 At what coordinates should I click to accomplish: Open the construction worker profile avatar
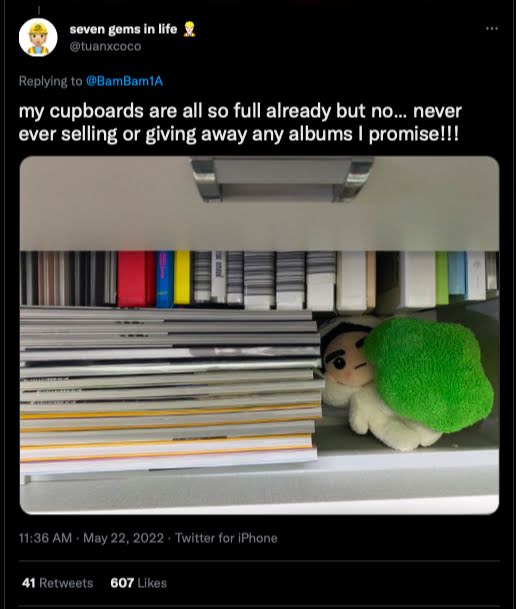[x=38, y=37]
